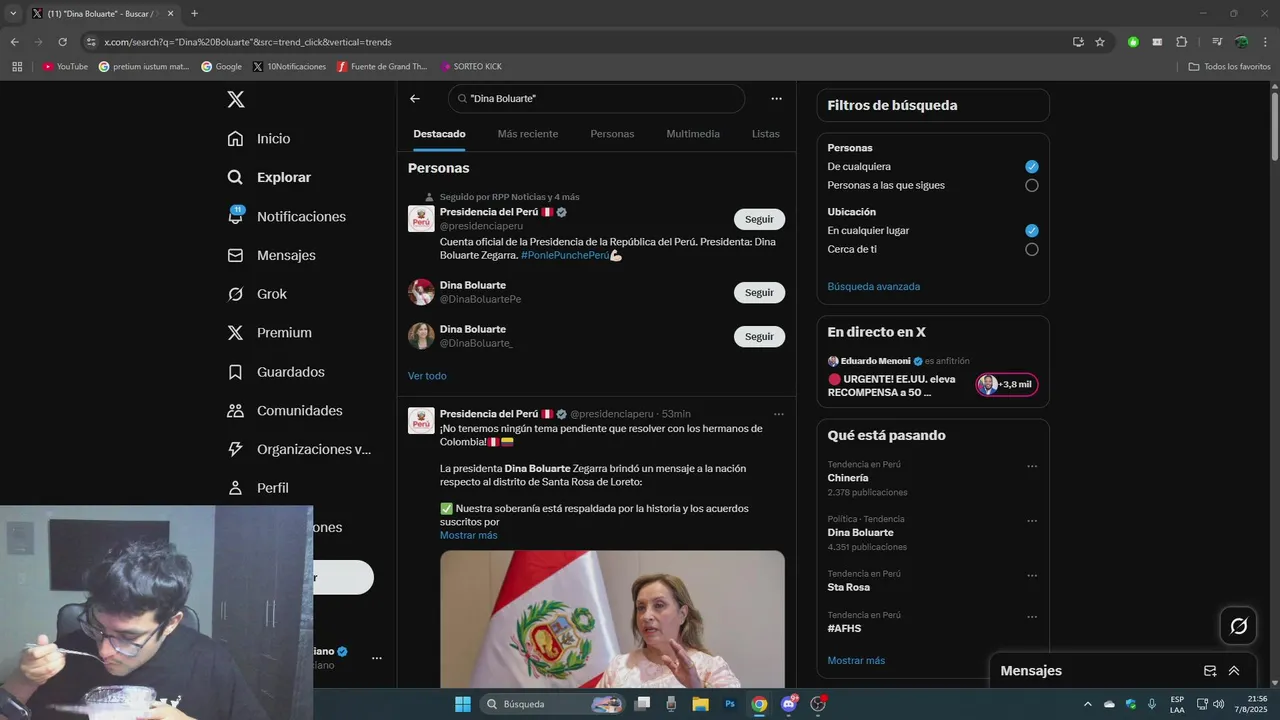This screenshot has height=720, width=1280.
Task: Open #PonlePunchePerú hashtag link
Action: 565,256
